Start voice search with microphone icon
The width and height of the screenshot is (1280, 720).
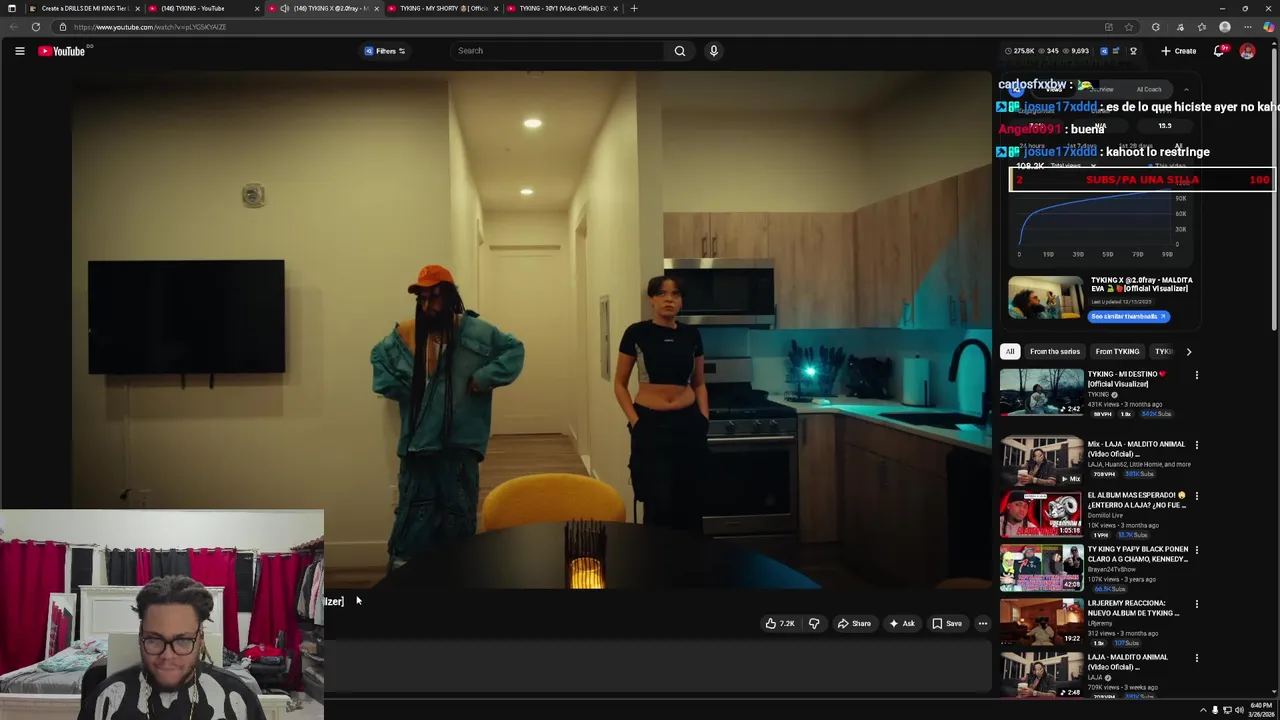pyautogui.click(x=713, y=51)
